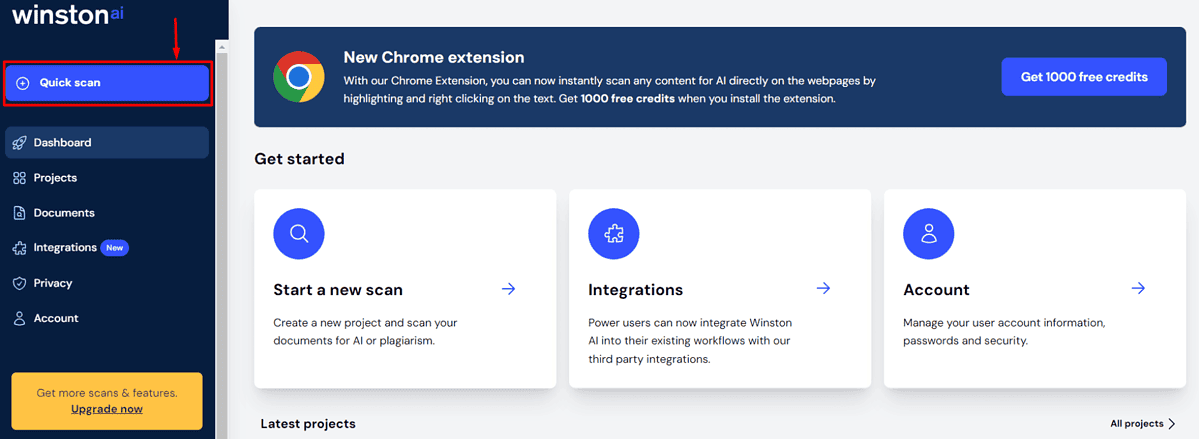Click the Get started heading
This screenshot has width=1199, height=439.
click(300, 159)
